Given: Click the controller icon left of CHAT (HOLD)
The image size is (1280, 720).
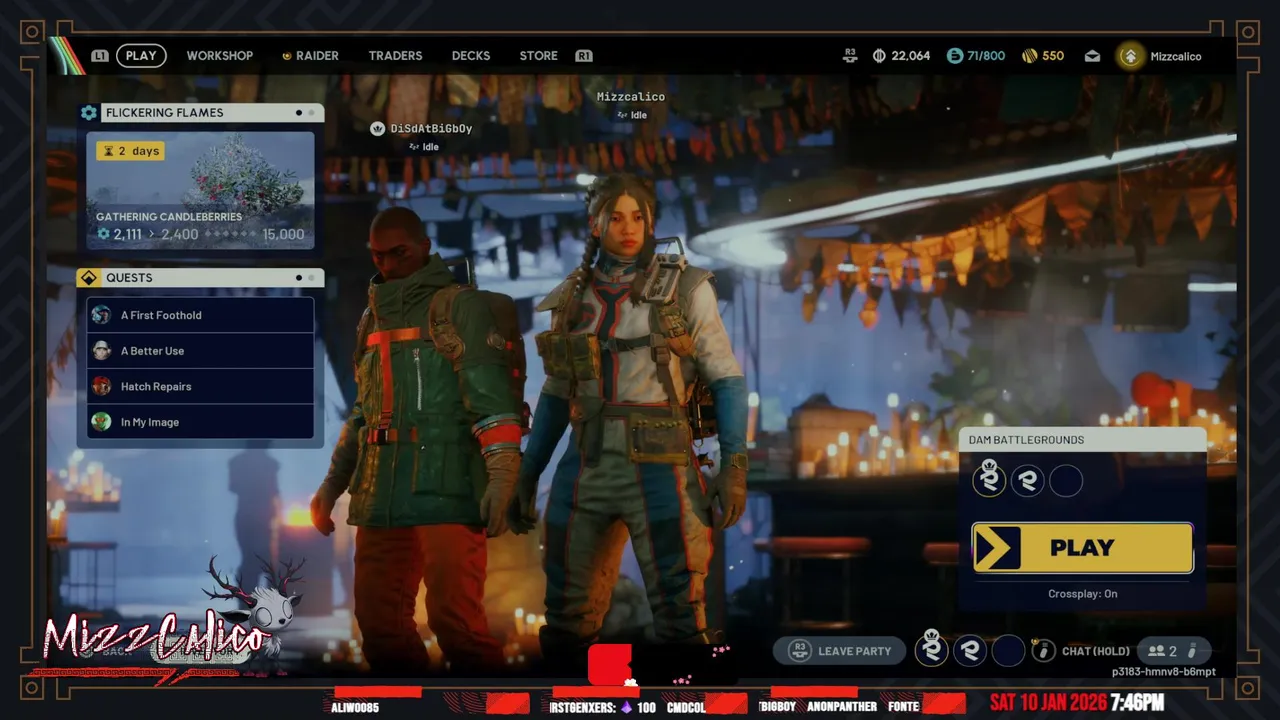Looking at the screenshot, I should click(x=1043, y=651).
